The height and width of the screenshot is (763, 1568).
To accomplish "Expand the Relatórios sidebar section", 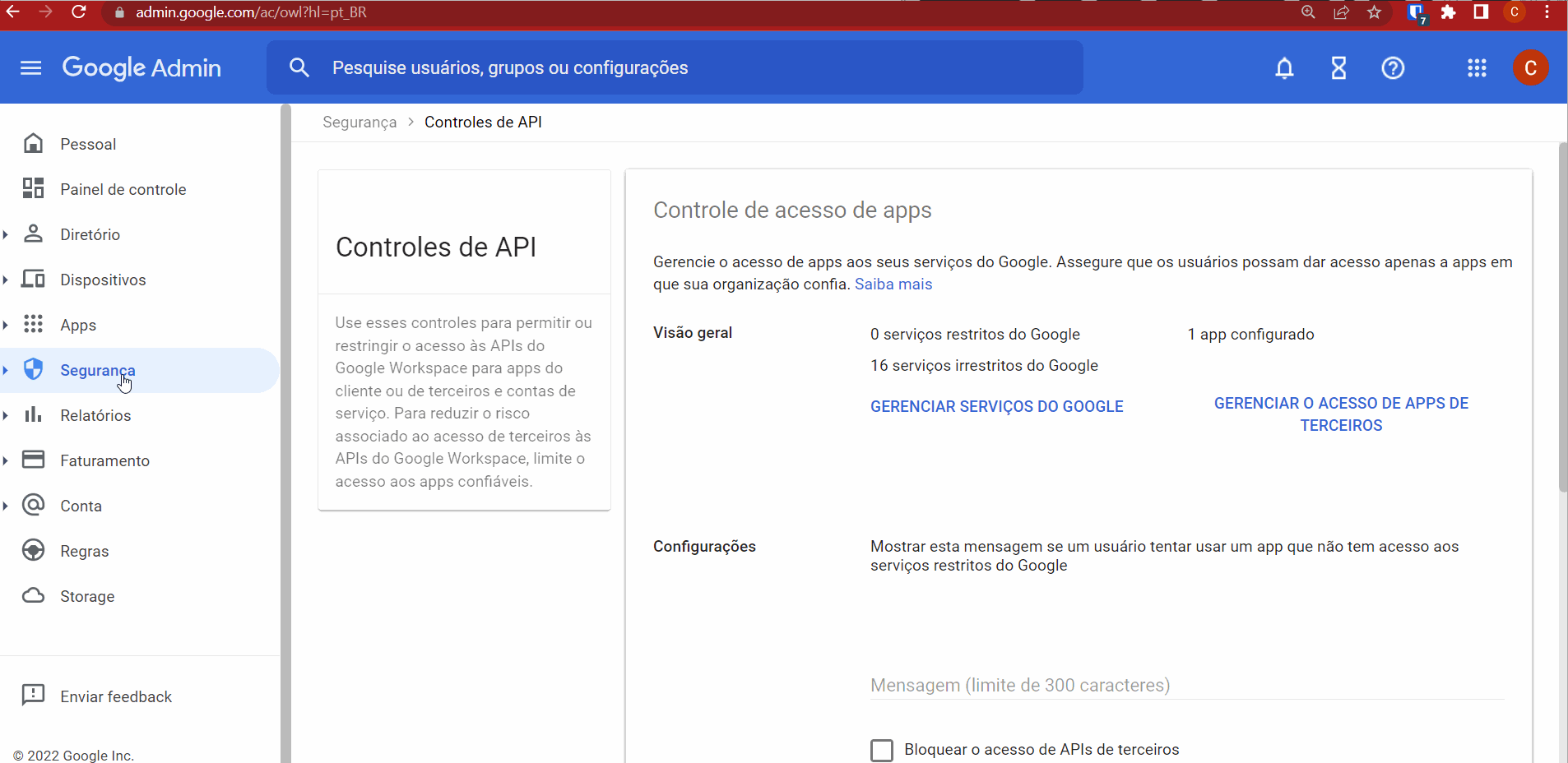I will [x=6, y=416].
